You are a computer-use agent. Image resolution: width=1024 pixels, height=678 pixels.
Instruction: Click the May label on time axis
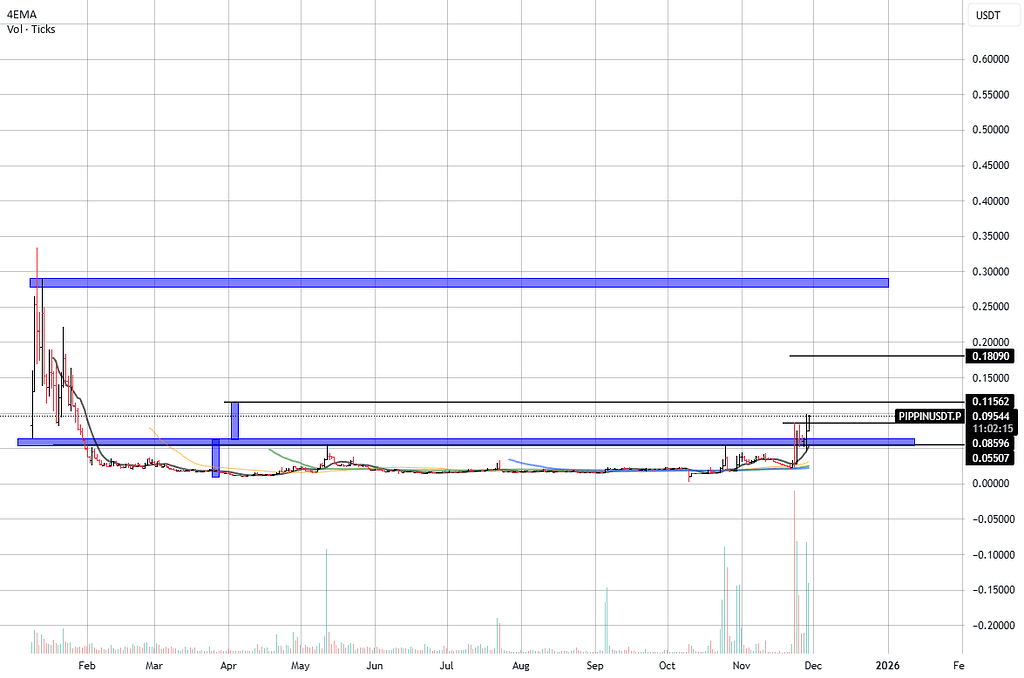coord(300,664)
